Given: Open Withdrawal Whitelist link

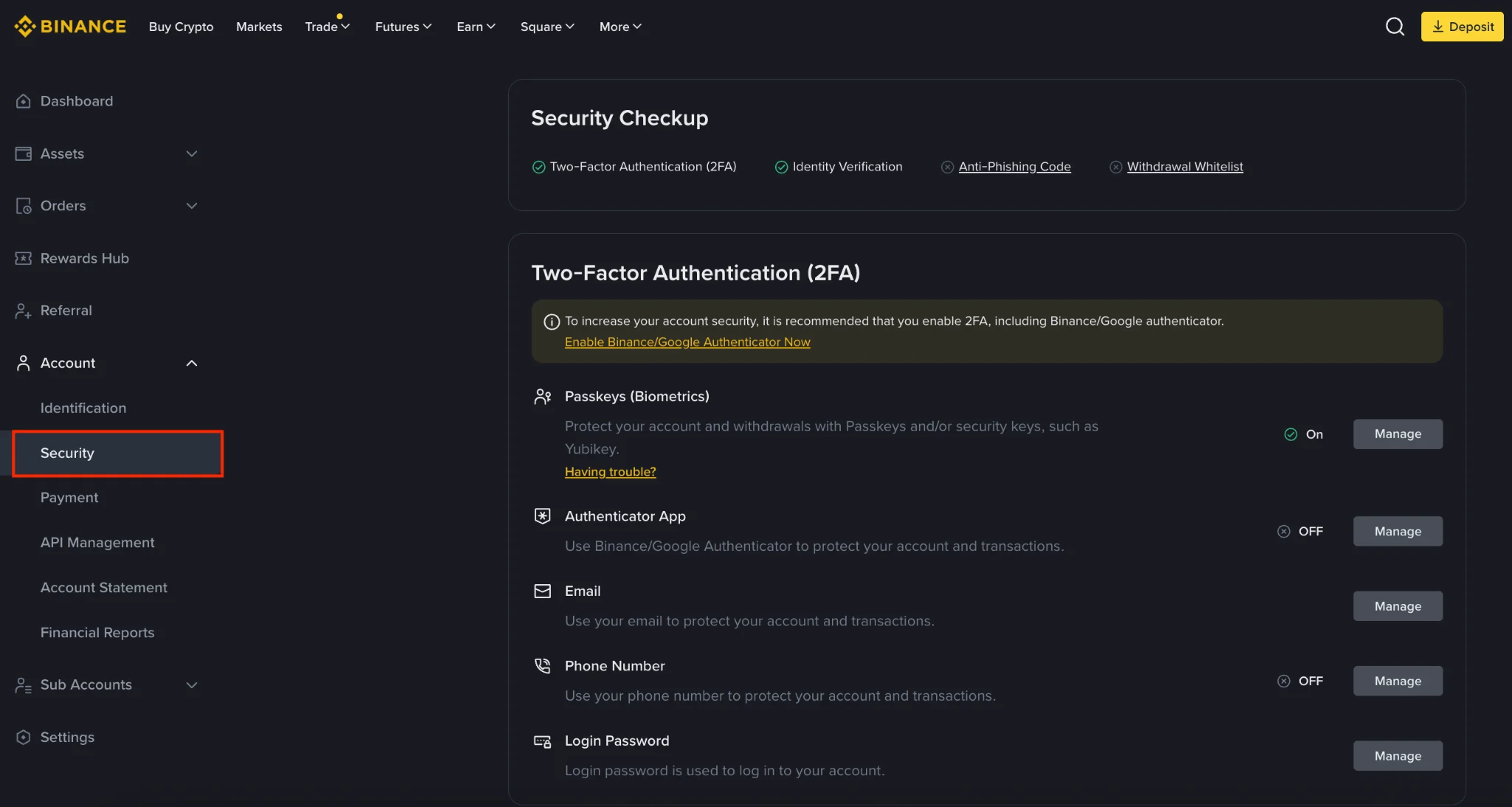Looking at the screenshot, I should click(x=1185, y=167).
